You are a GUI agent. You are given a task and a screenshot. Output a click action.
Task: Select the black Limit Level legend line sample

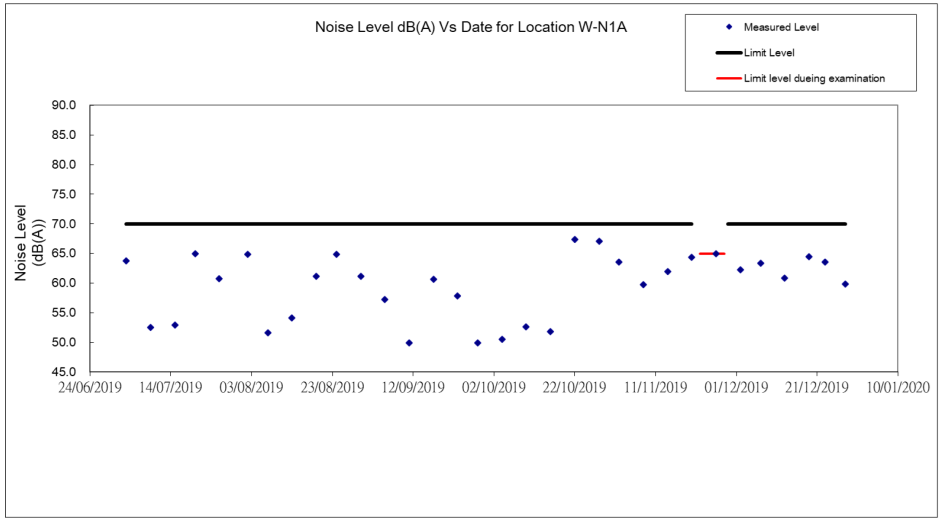pos(728,52)
